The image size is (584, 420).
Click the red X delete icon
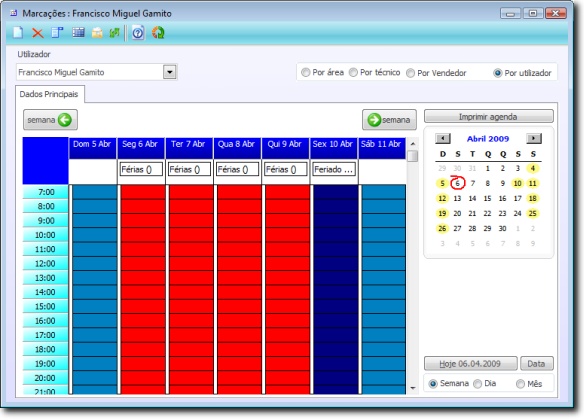coord(38,33)
